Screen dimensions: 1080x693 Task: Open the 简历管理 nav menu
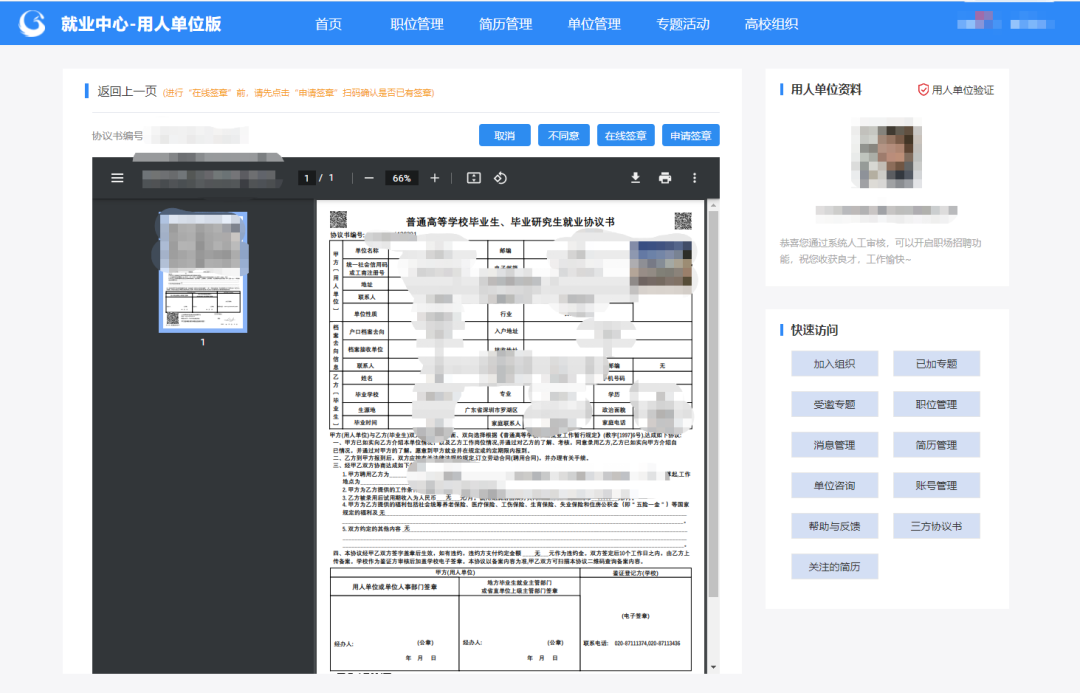[506, 24]
